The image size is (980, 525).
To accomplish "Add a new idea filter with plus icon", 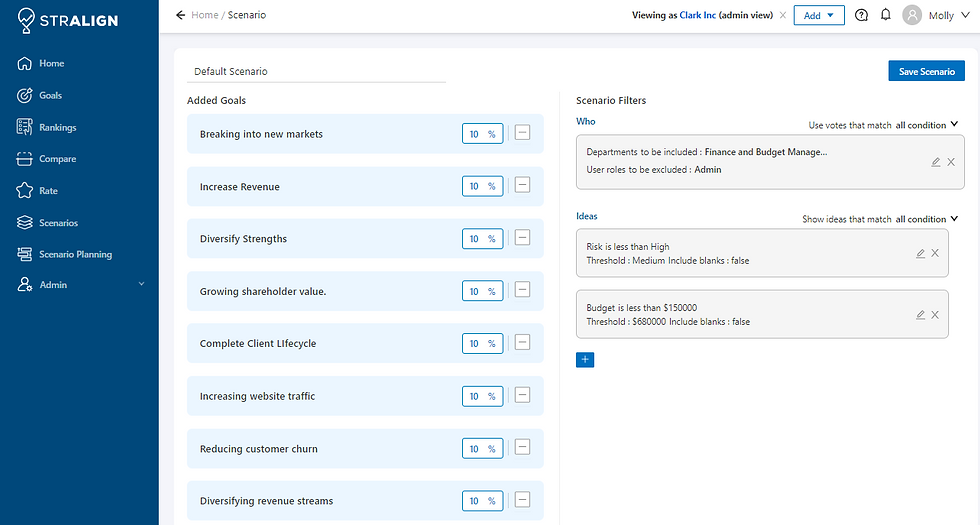I will click(x=585, y=360).
